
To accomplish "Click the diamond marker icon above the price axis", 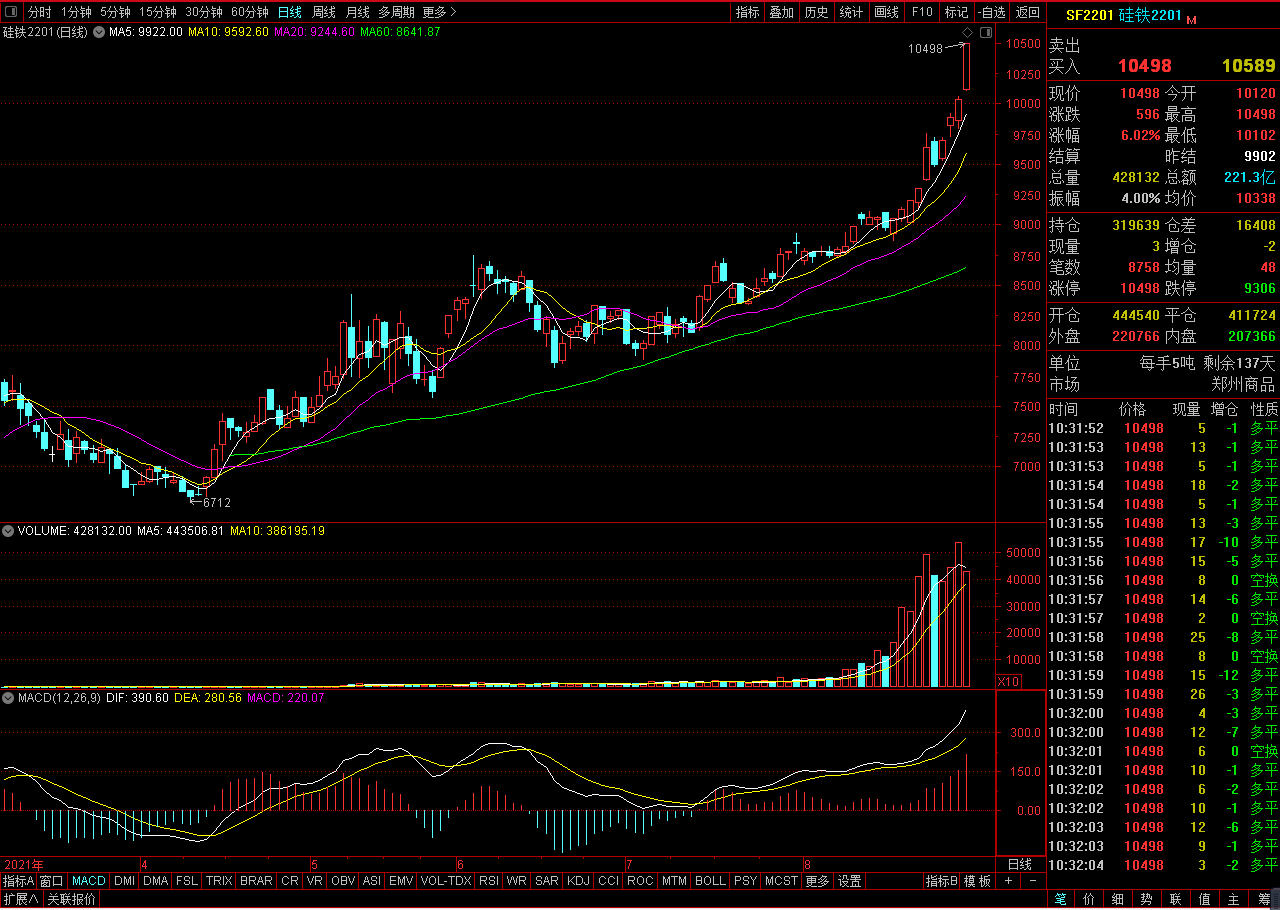I will [968, 33].
